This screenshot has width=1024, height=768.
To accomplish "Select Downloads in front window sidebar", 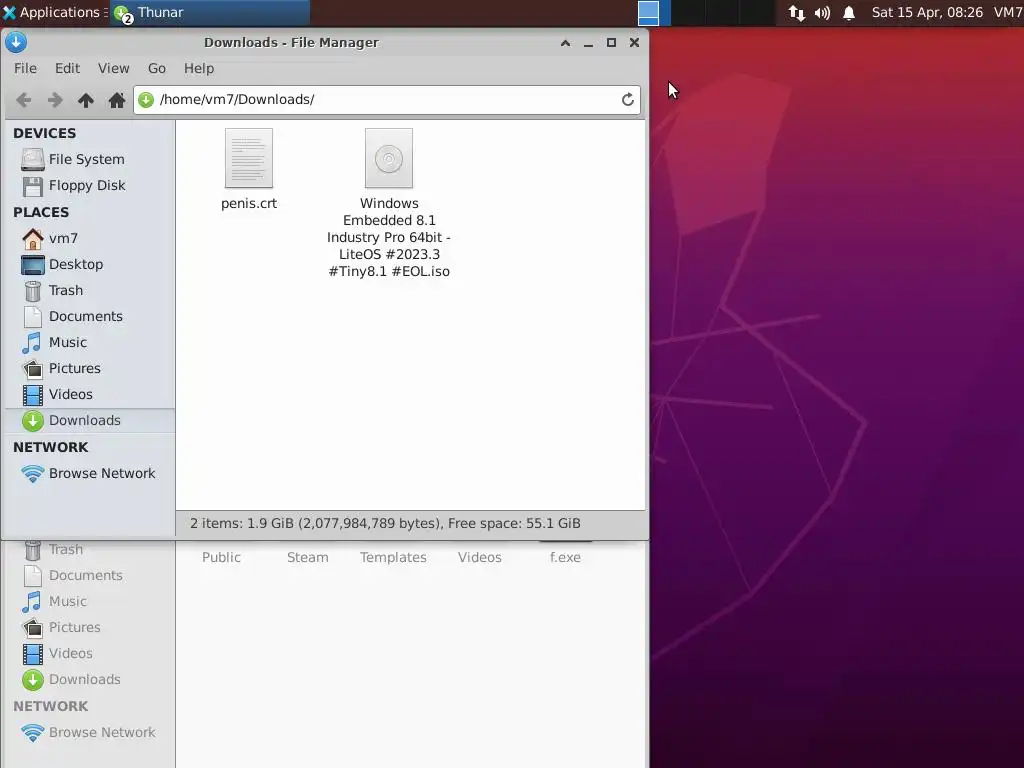I will click(90, 421).
